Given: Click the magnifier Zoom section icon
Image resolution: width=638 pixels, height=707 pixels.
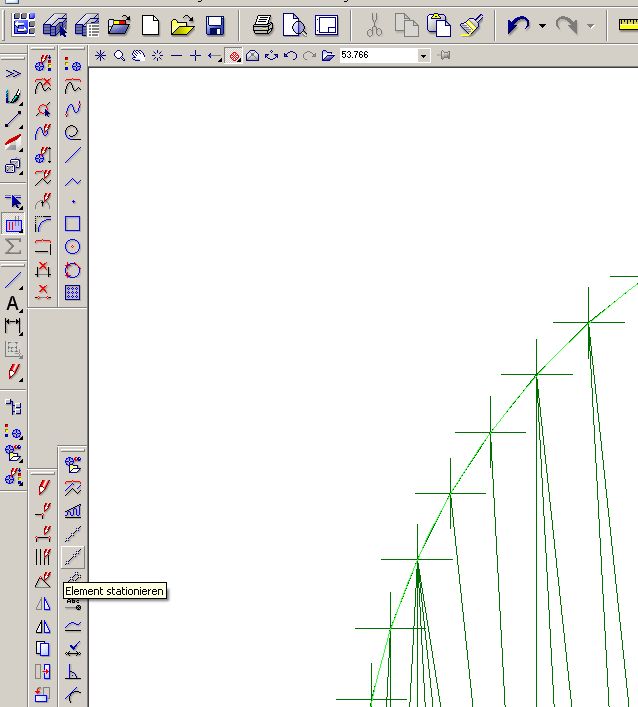Looking at the screenshot, I should coord(119,55).
